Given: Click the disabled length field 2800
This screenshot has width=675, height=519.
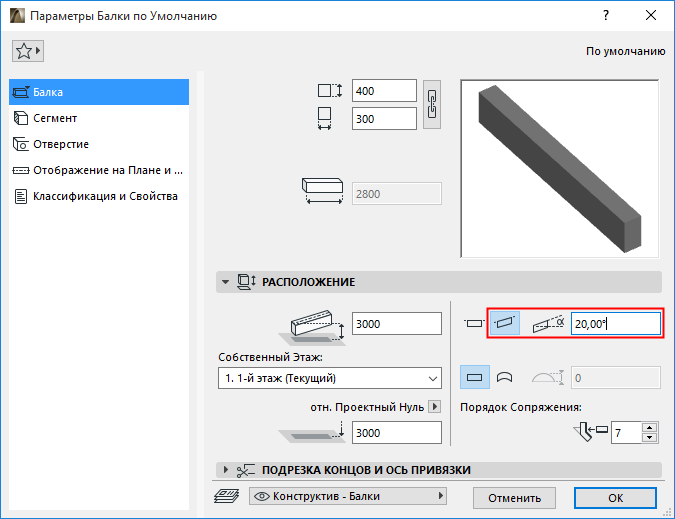Looking at the screenshot, I should [x=396, y=194].
